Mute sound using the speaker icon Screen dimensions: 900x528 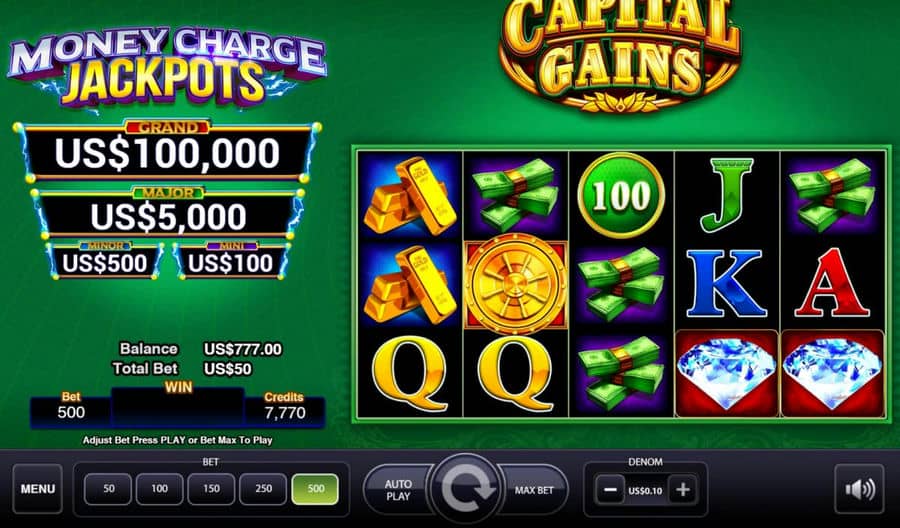point(859,489)
